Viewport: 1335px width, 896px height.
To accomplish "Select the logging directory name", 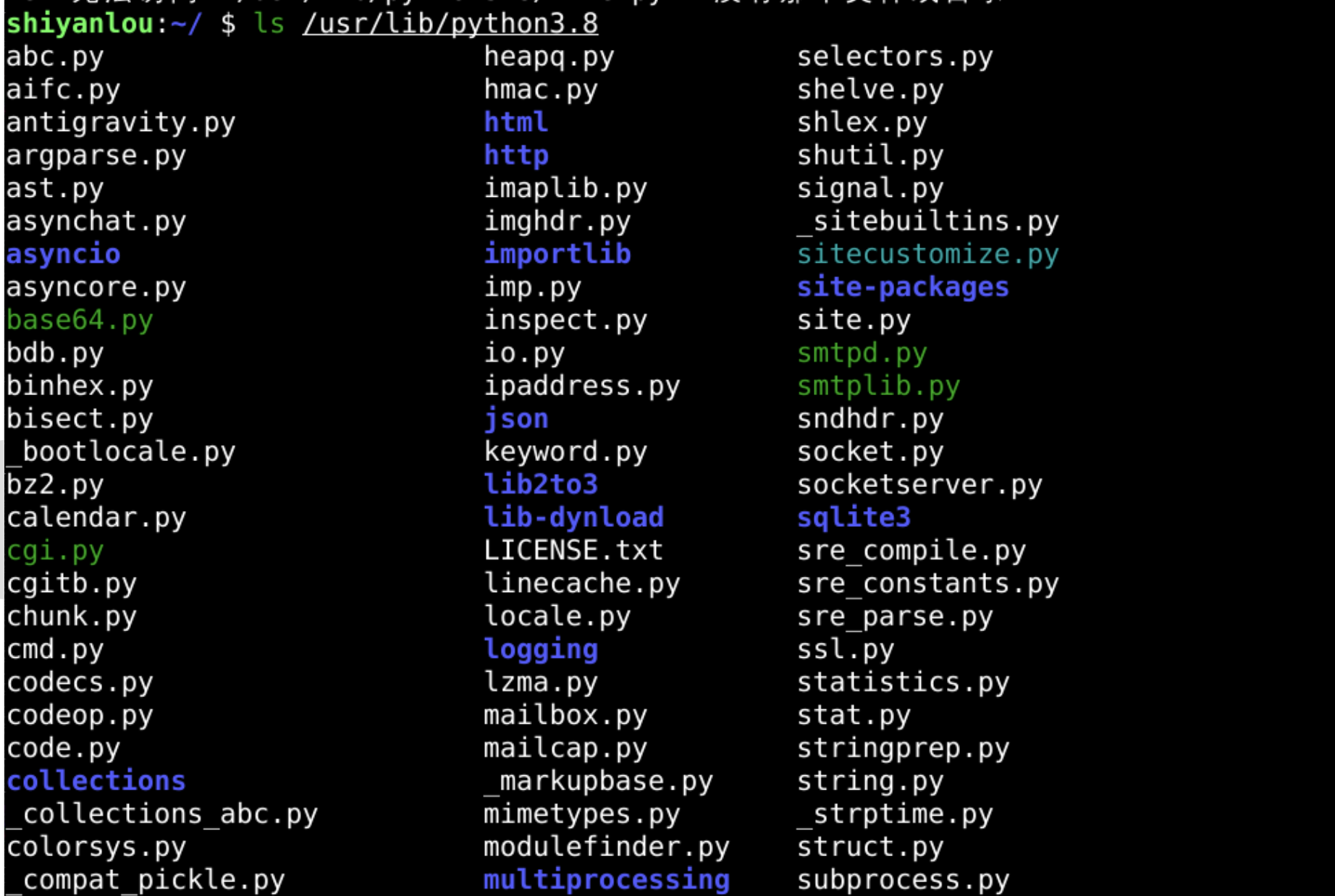I will click(541, 649).
